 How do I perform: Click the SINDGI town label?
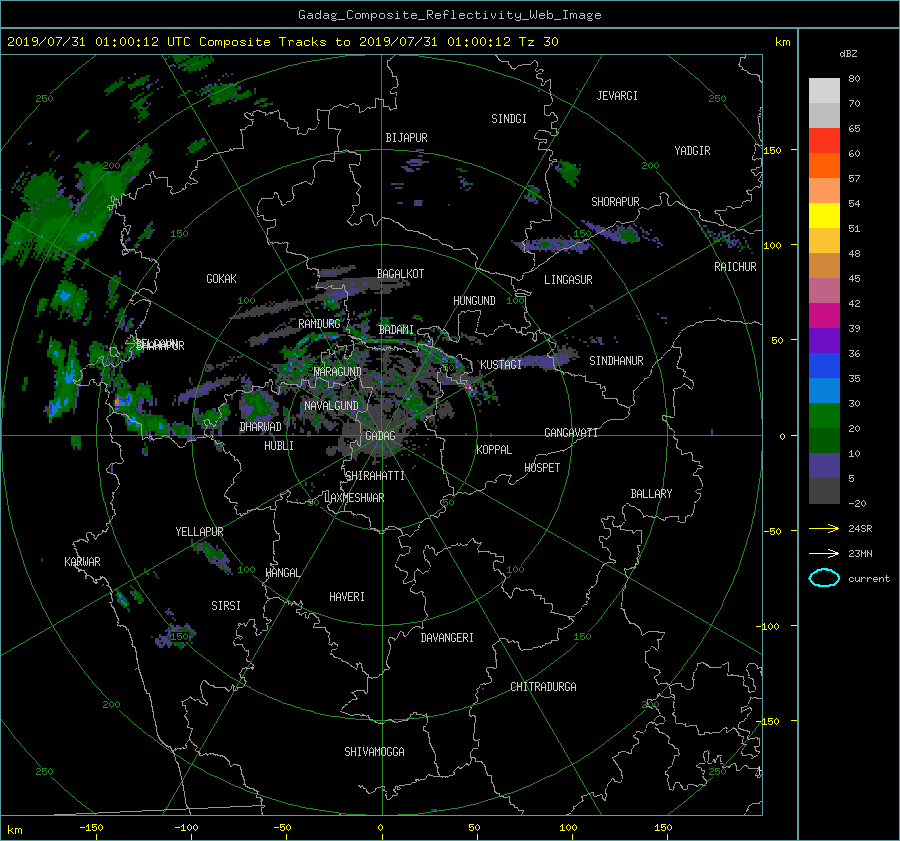[509, 119]
